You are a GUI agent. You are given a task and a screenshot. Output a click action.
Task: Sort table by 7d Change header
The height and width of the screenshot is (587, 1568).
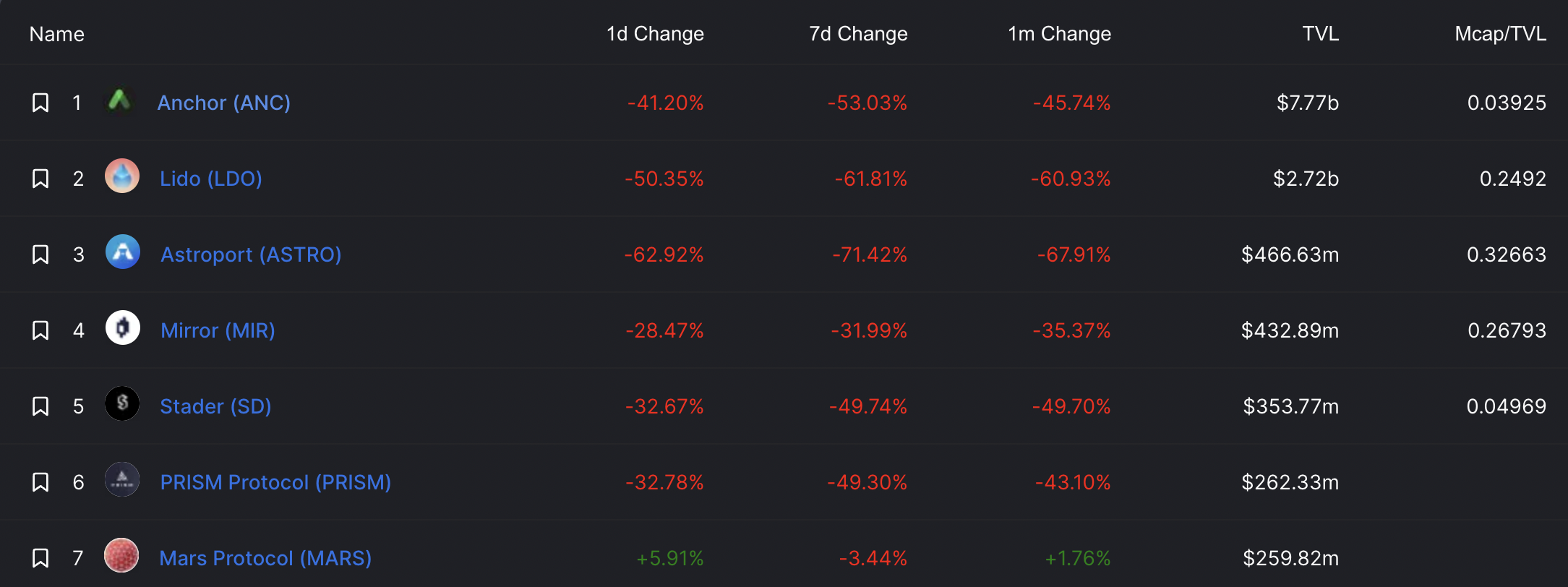(x=858, y=34)
